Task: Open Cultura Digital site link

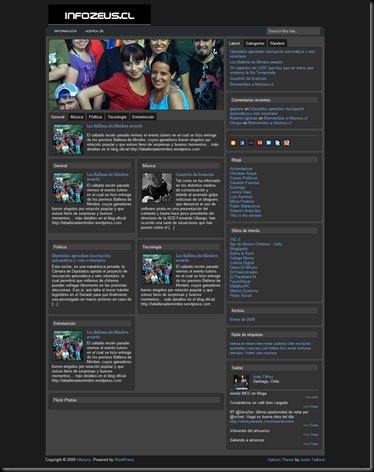Action: point(242,263)
